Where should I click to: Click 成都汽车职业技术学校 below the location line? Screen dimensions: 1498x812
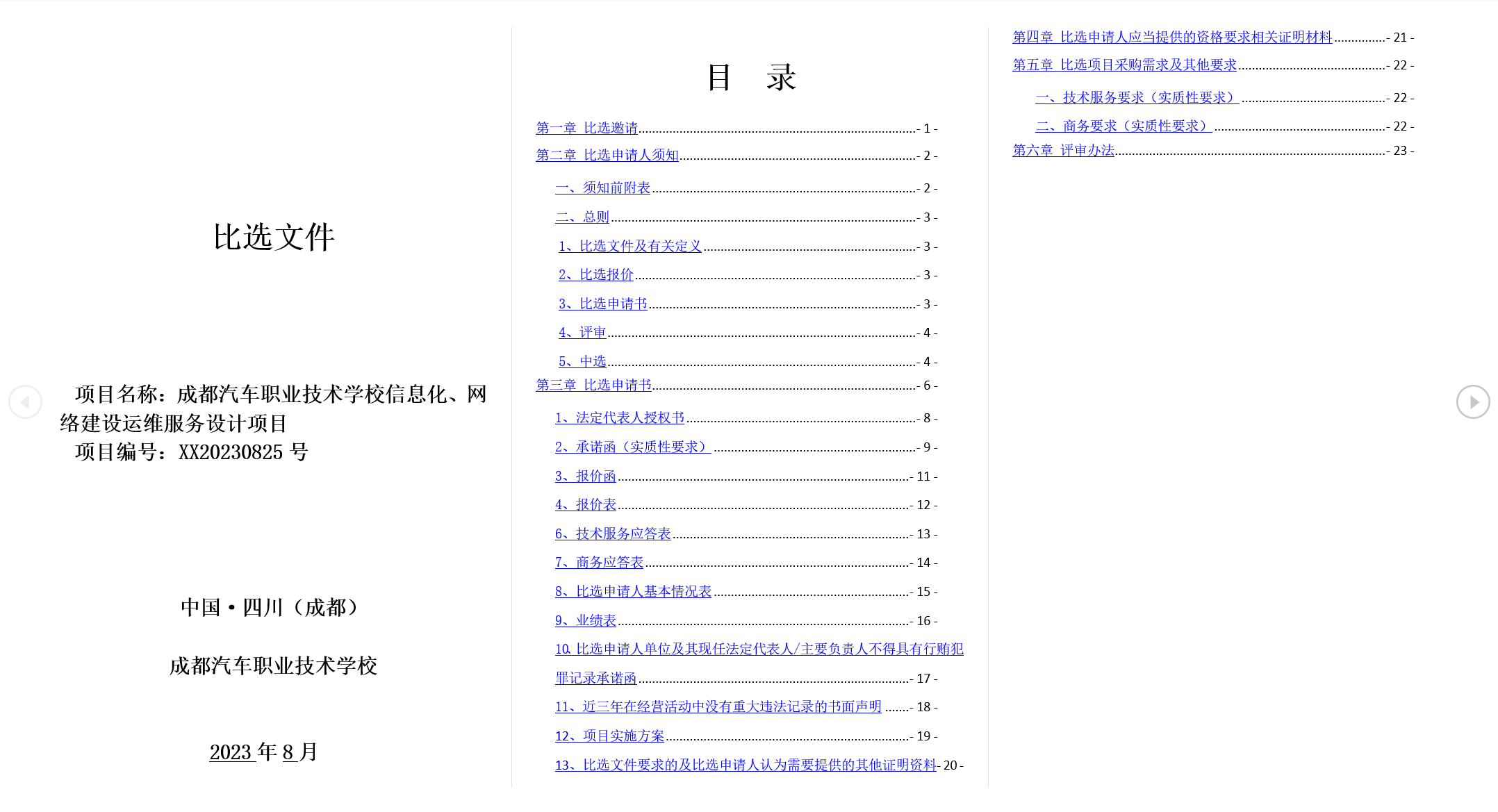click(273, 665)
